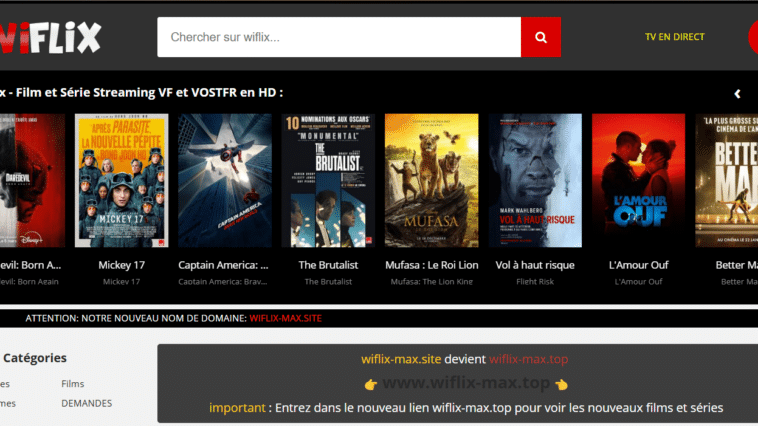Screen dimensions: 758x426
Task: Follow the red WIFLIX-MAX.SITE domain link
Action: 286,318
